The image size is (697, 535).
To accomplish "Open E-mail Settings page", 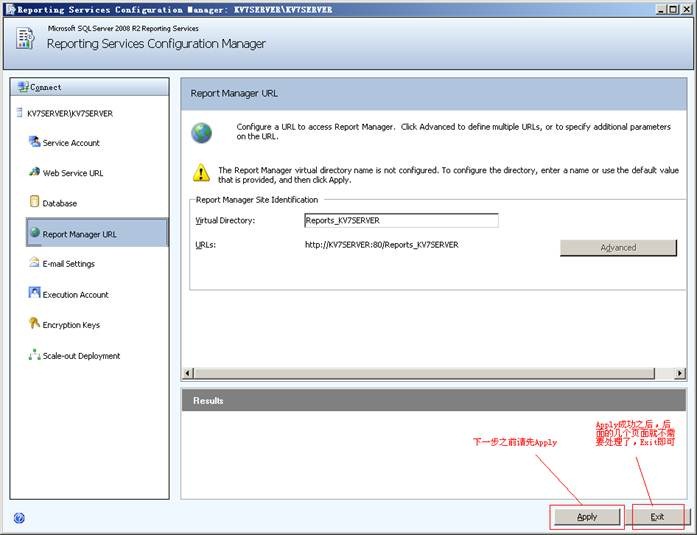I will pyautogui.click(x=68, y=264).
